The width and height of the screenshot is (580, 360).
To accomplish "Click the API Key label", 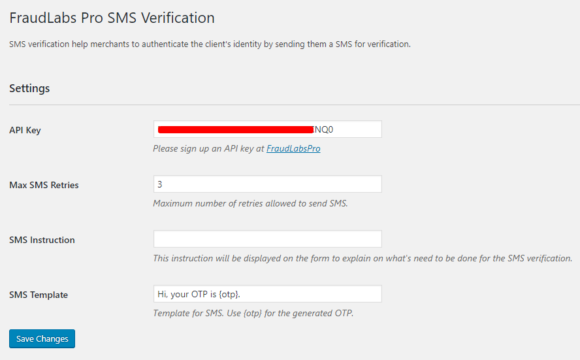I will [x=25, y=130].
